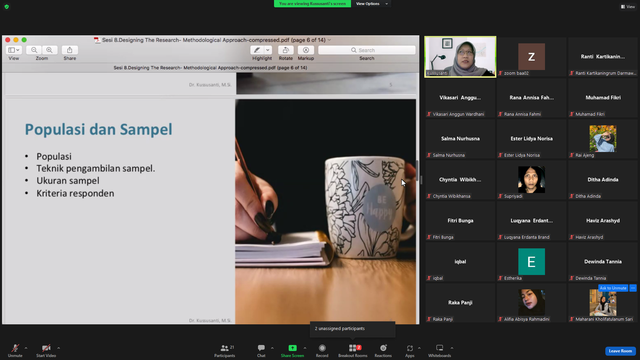The width and height of the screenshot is (640, 360).
Task: Open Preview sidebar View menu button
Action: [13, 50]
